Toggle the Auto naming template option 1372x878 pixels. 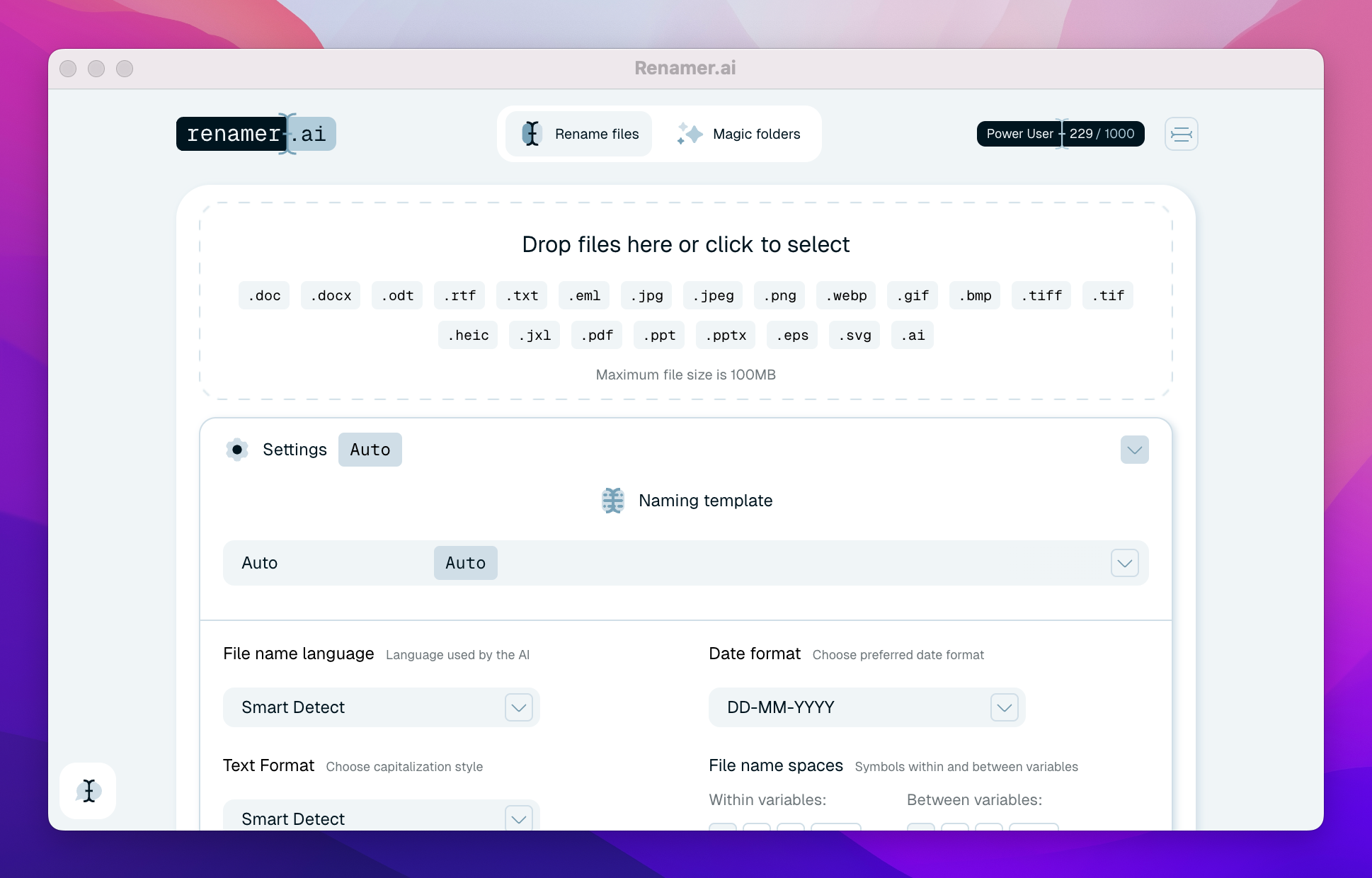(x=465, y=563)
